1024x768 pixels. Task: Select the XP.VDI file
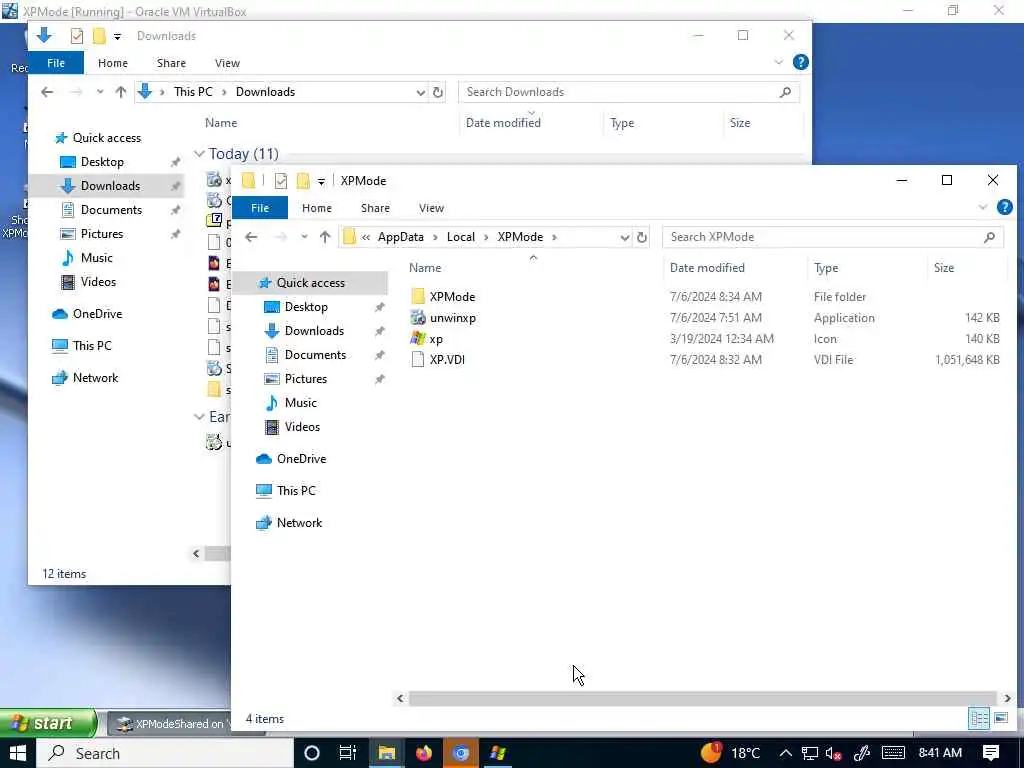coord(438,360)
